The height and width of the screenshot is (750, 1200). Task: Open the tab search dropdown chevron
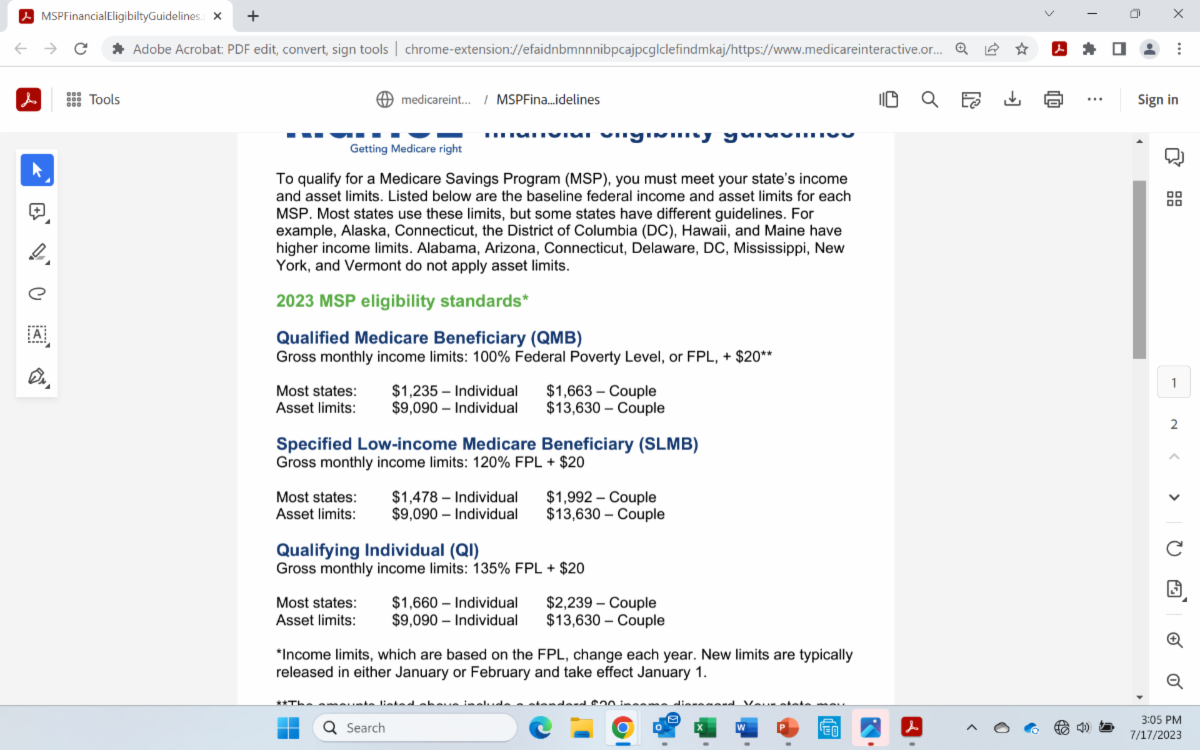(1049, 14)
